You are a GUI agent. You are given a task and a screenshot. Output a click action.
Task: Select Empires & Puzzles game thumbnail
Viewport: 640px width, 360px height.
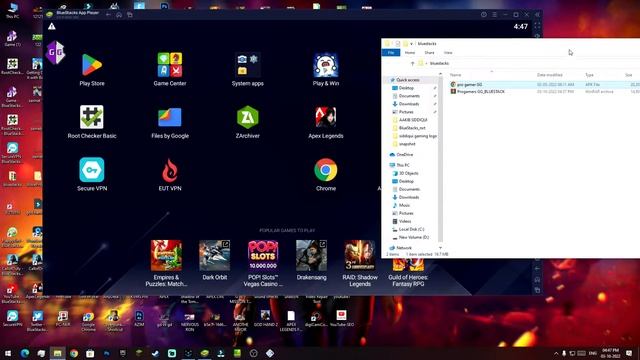click(166, 256)
